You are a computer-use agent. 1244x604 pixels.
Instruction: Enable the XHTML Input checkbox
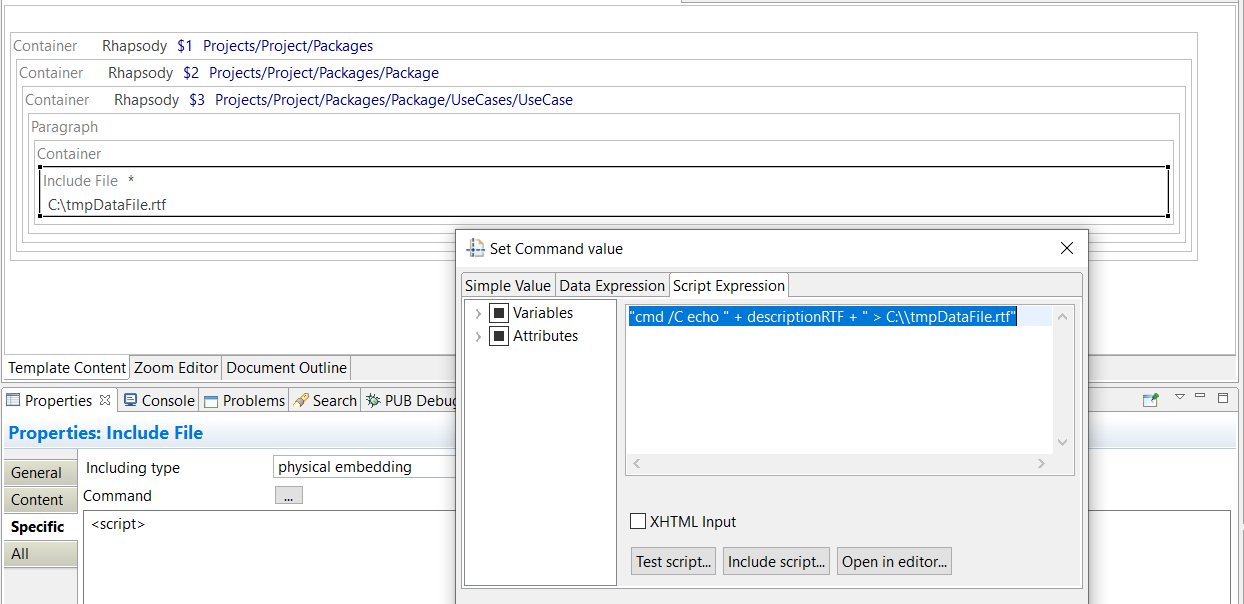637,521
